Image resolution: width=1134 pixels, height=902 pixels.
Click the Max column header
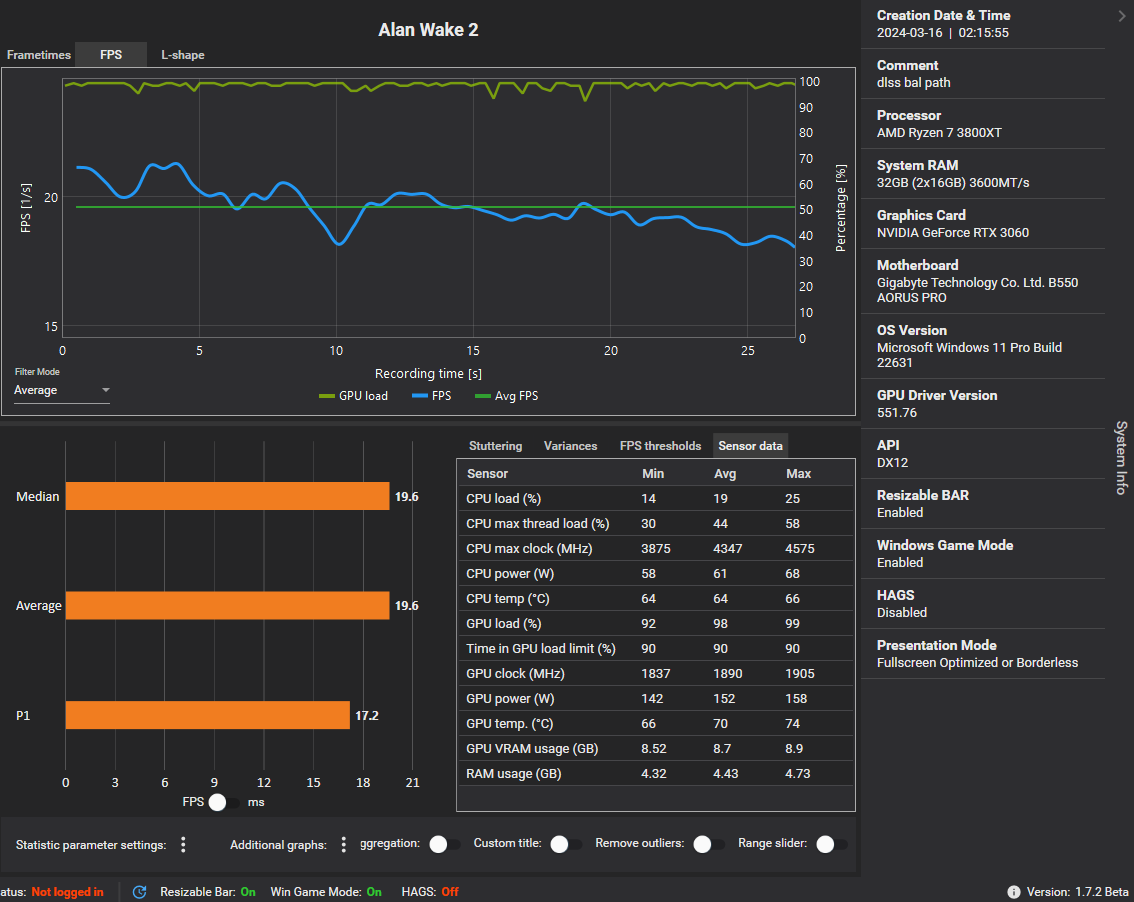(798, 474)
